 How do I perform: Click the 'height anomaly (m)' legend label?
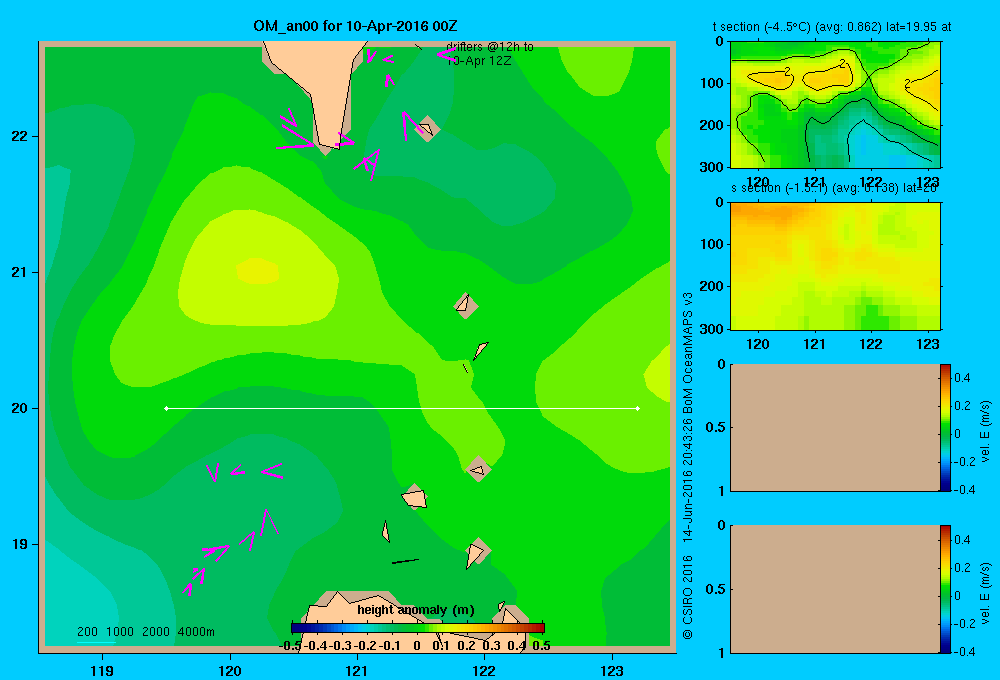[416, 610]
